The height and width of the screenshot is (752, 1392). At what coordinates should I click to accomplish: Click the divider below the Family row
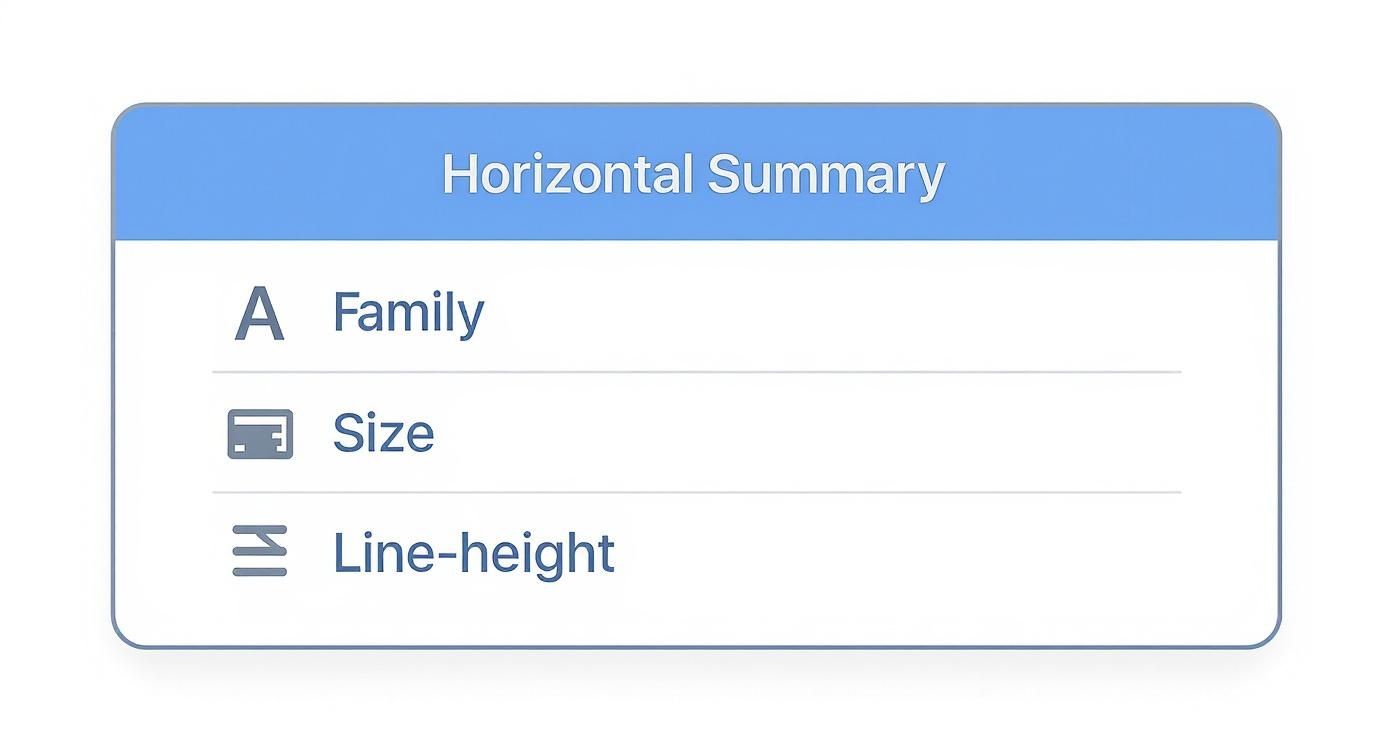695,372
